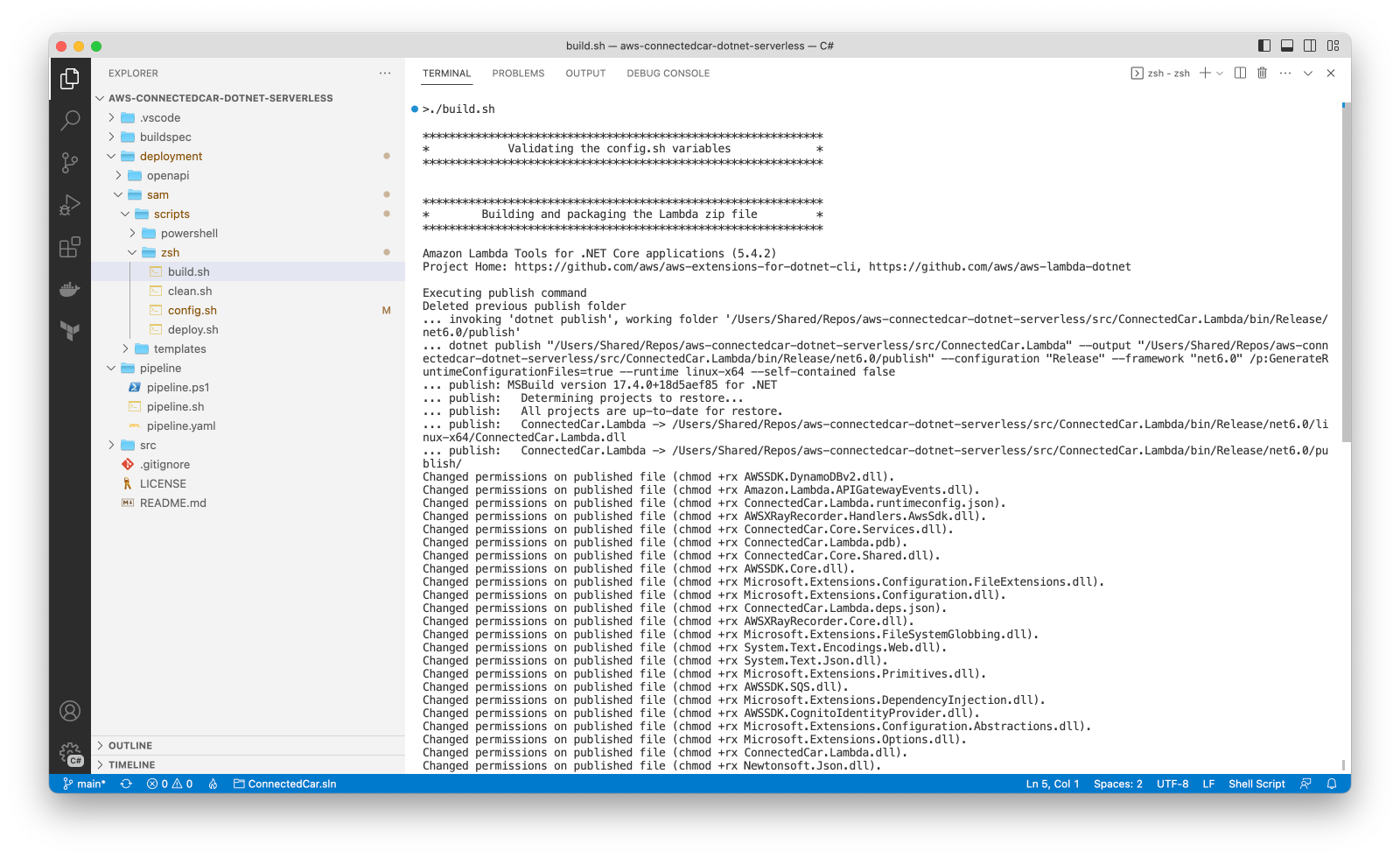Click the flame icon in status bar
The height and width of the screenshot is (858, 1400).
(213, 784)
